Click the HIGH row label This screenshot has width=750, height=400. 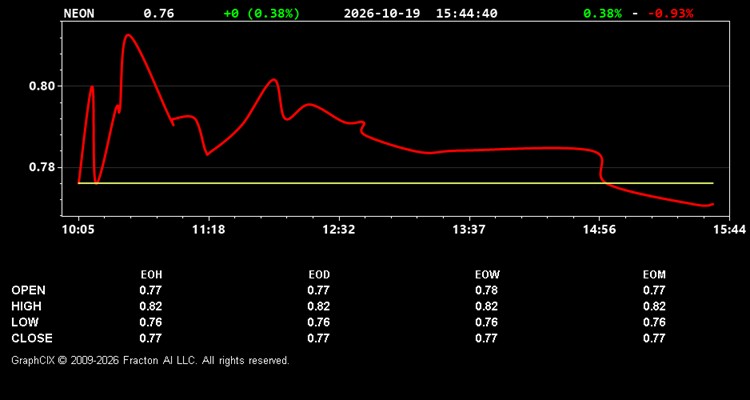pos(26,306)
